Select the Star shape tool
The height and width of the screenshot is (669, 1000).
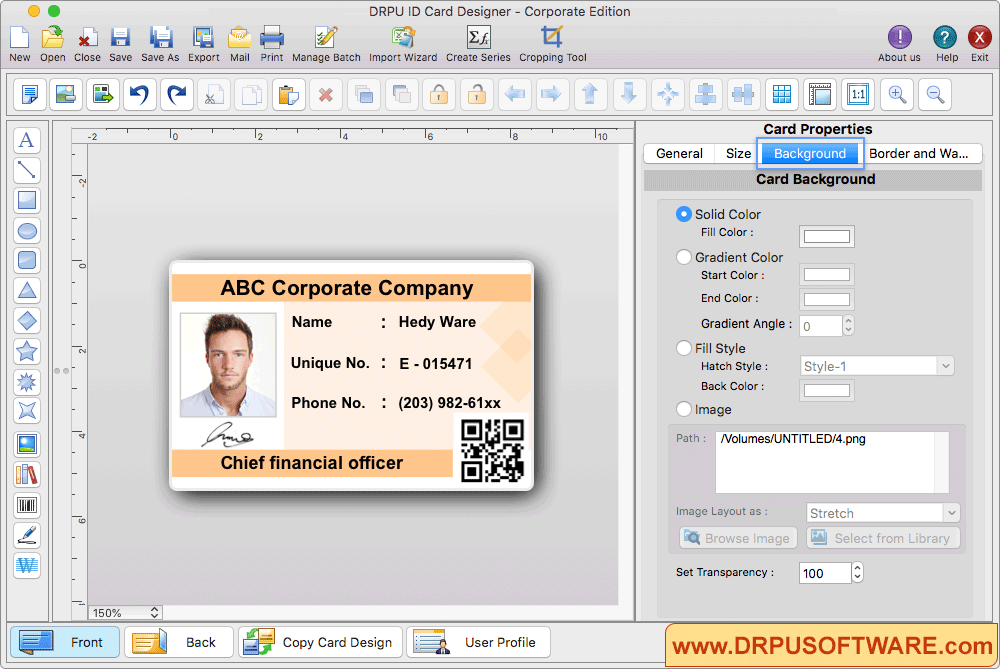(x=27, y=351)
